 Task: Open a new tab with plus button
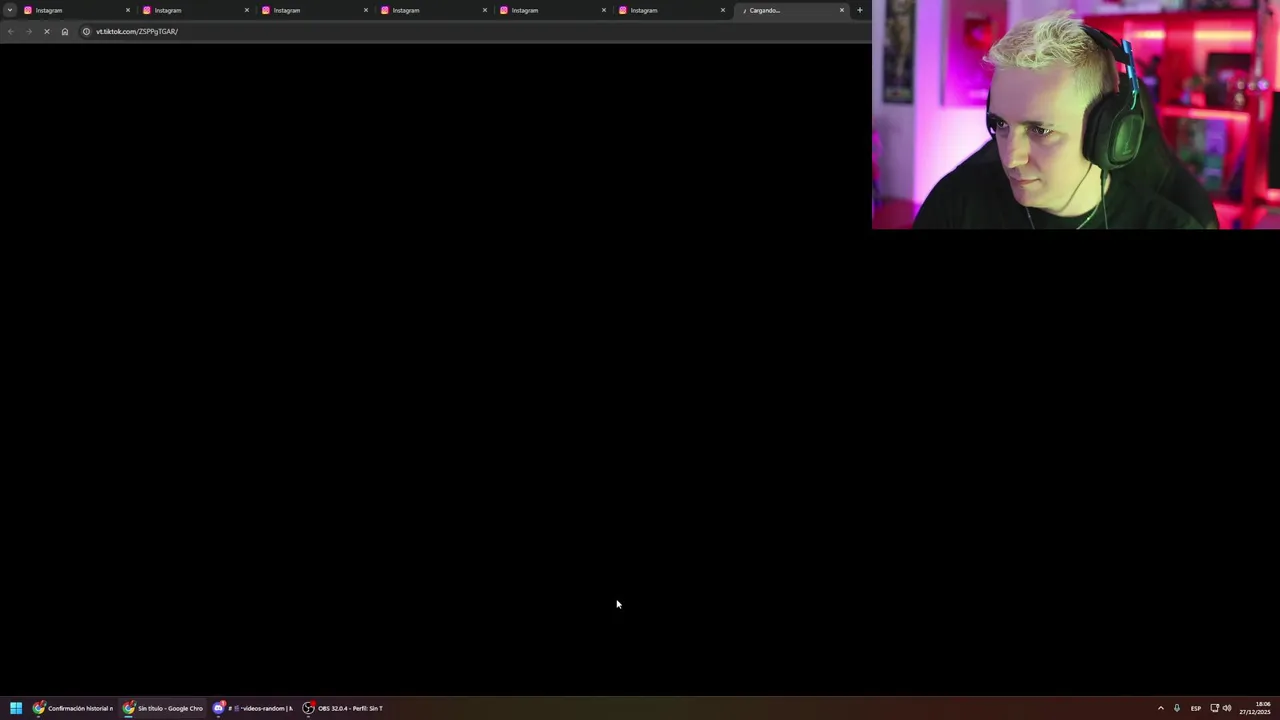(860, 10)
